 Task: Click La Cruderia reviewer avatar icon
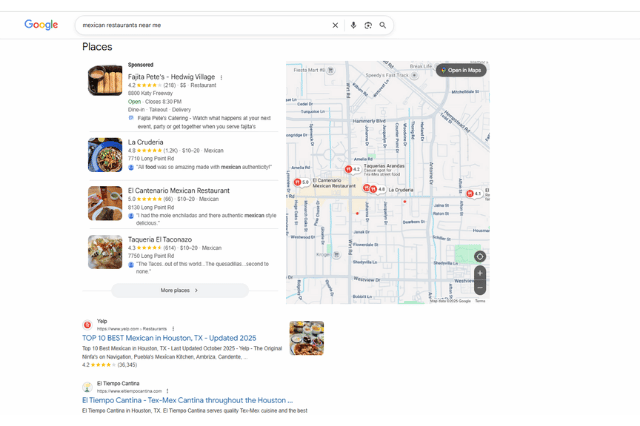point(131,167)
